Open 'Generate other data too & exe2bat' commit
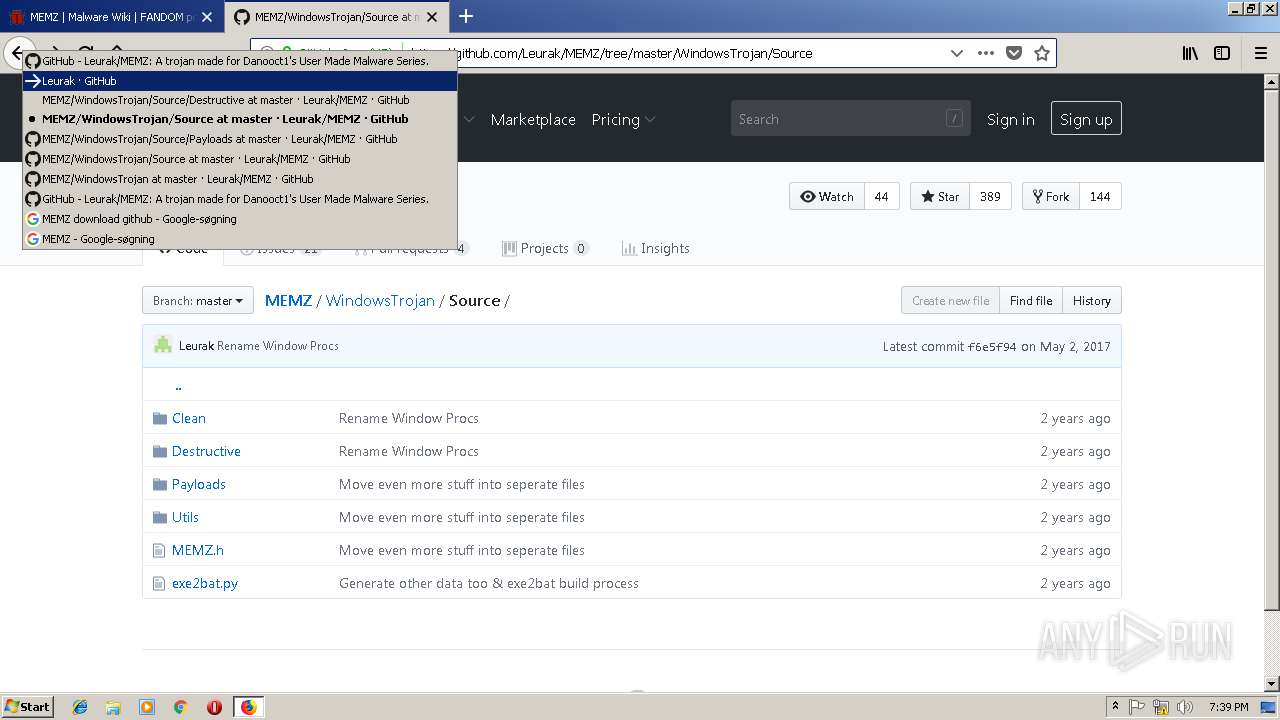1280x720 pixels. point(489,583)
